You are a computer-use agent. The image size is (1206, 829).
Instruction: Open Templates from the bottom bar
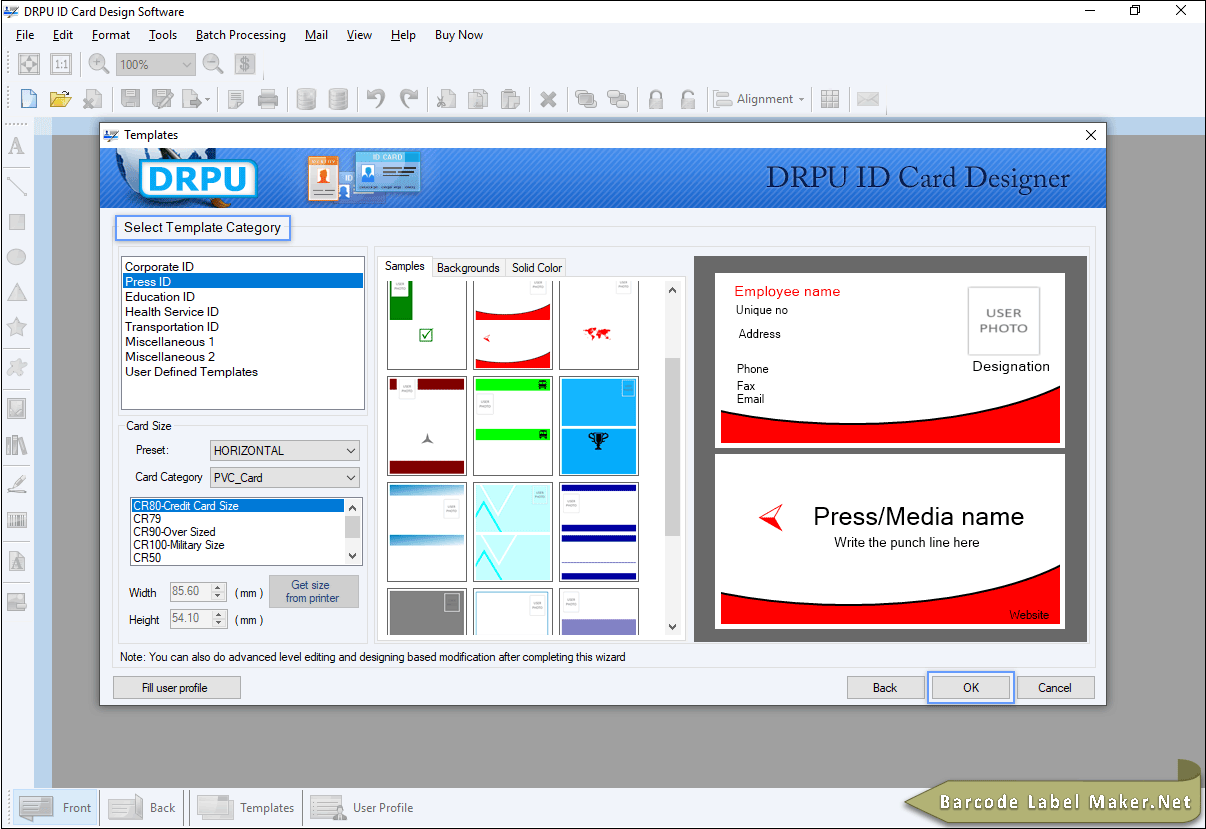click(x=247, y=808)
